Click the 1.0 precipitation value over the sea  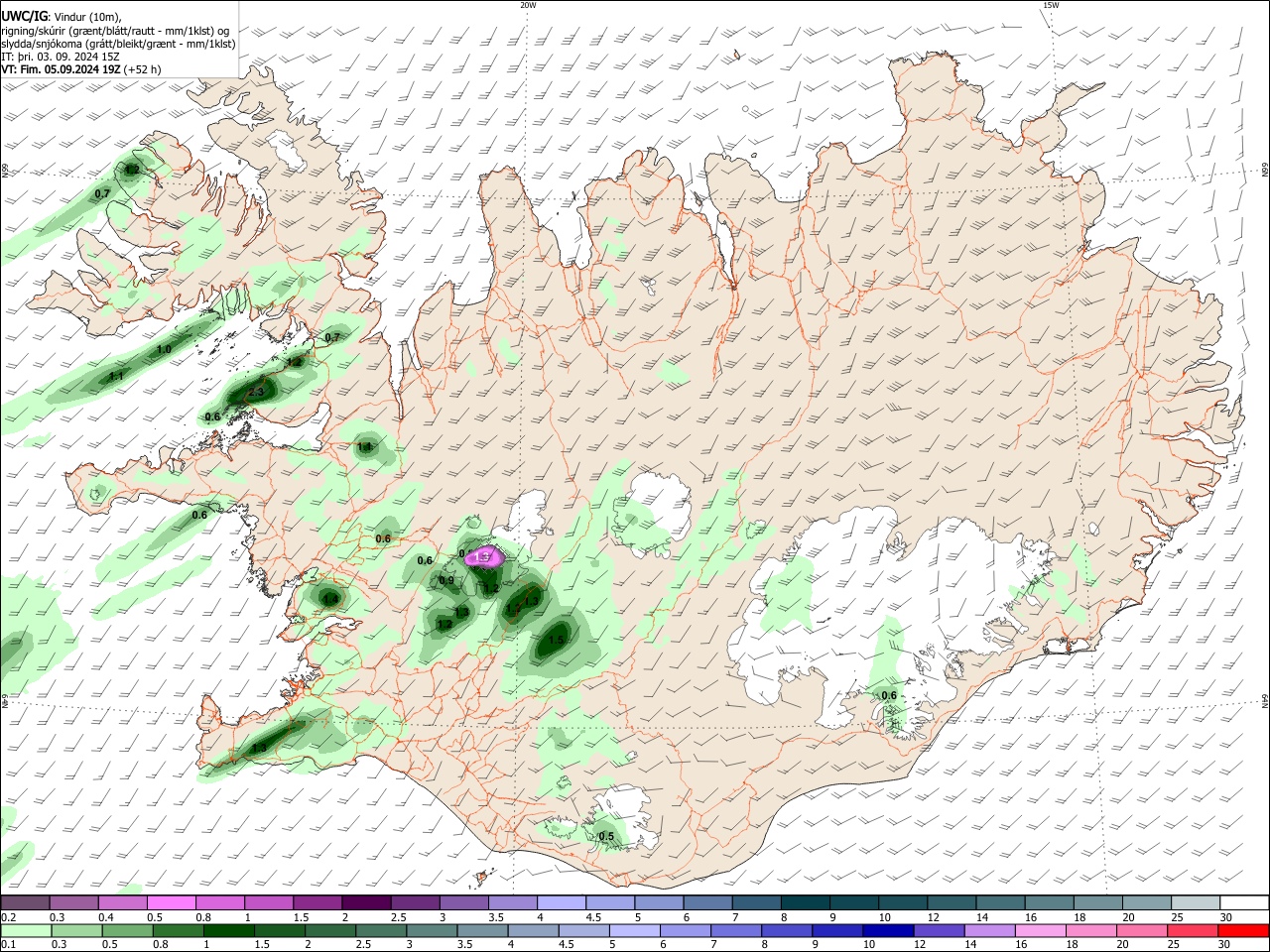point(164,350)
